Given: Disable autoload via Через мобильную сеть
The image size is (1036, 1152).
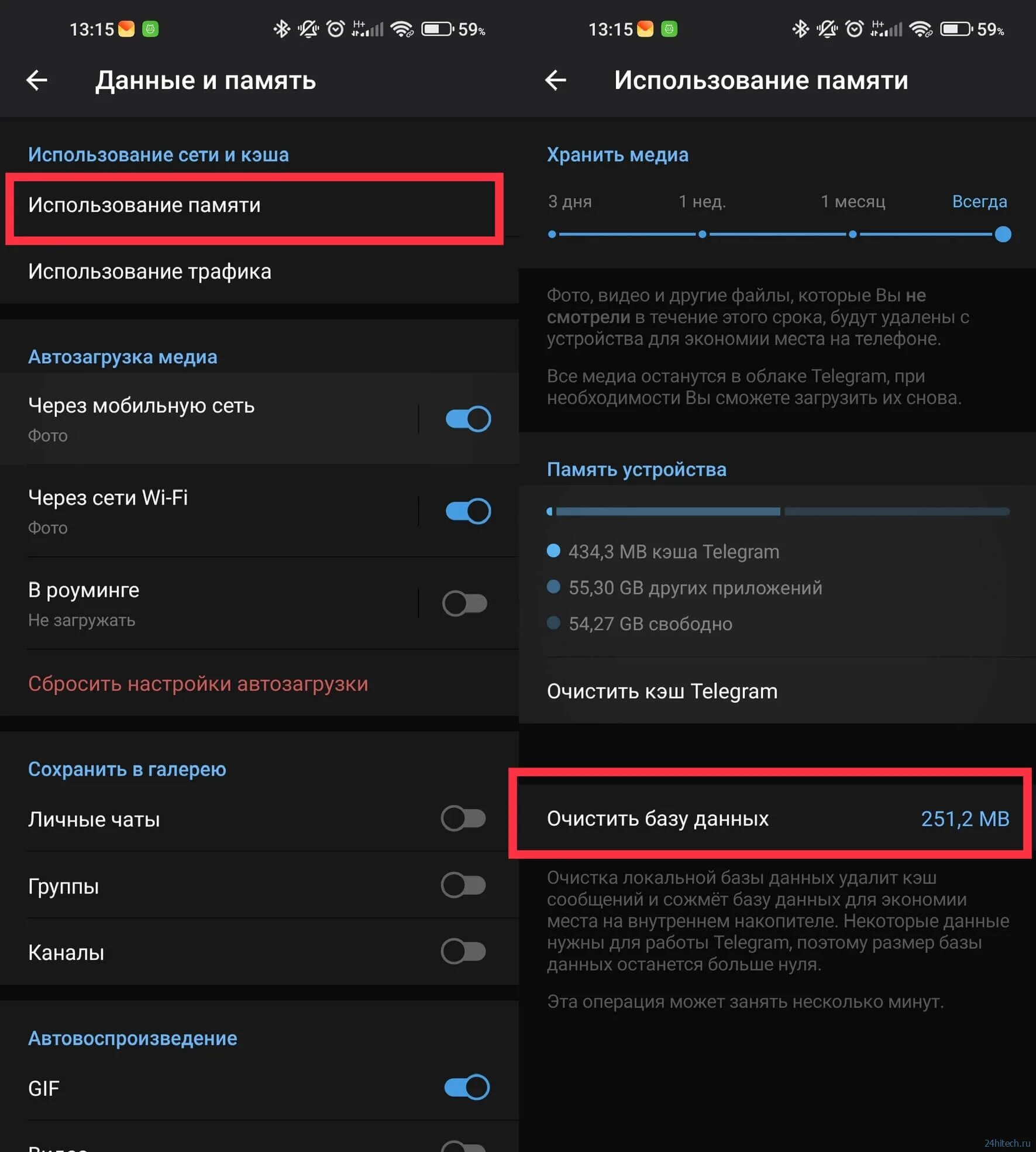Looking at the screenshot, I should click(467, 419).
